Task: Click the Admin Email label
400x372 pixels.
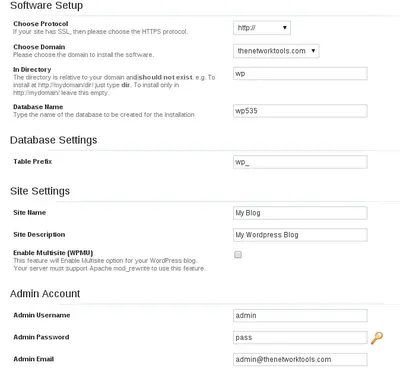Action: point(33,359)
